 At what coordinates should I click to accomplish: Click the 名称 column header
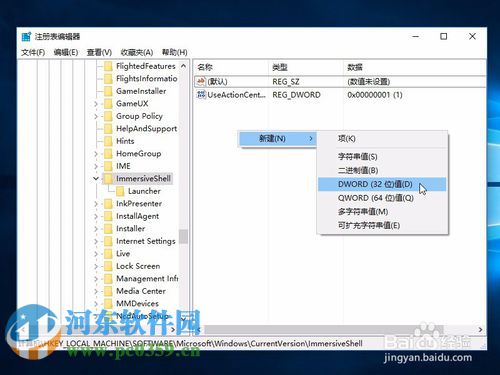coord(231,67)
